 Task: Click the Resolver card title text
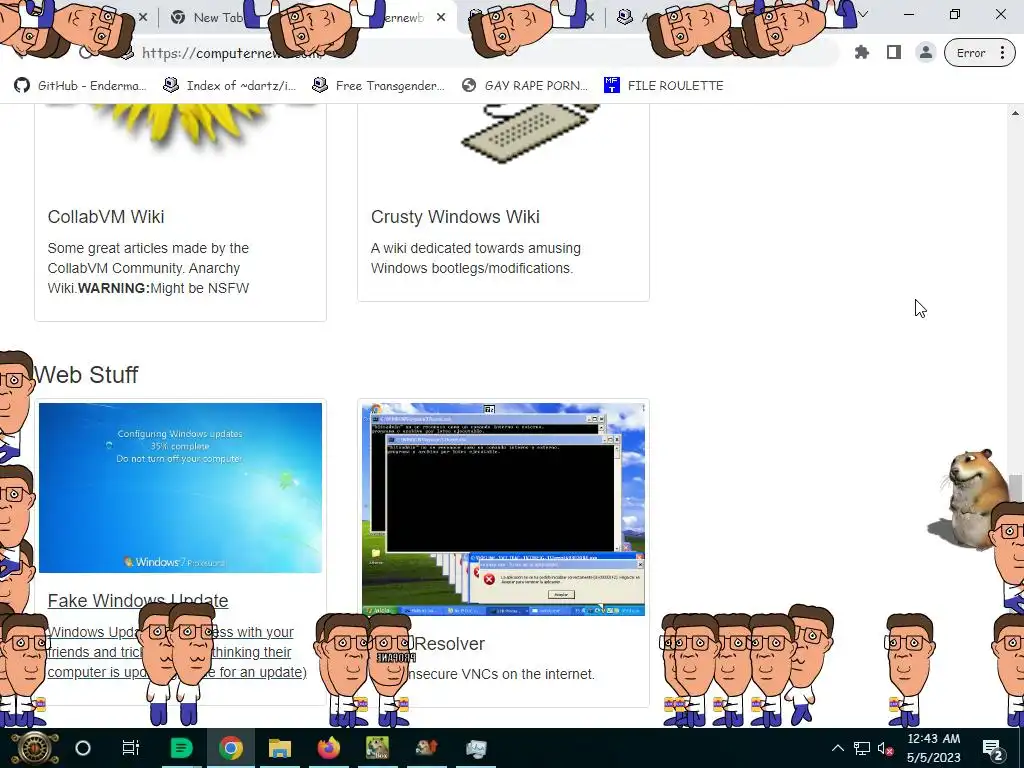(x=449, y=644)
